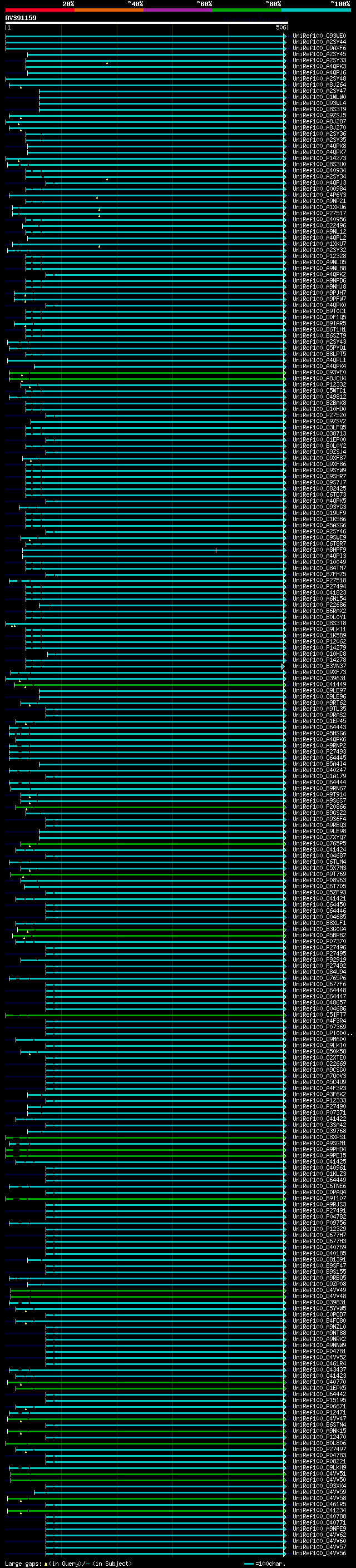The width and height of the screenshot is (356, 1568).
Task: Click the green ~80% identity legend segment
Action: click(x=247, y=10)
